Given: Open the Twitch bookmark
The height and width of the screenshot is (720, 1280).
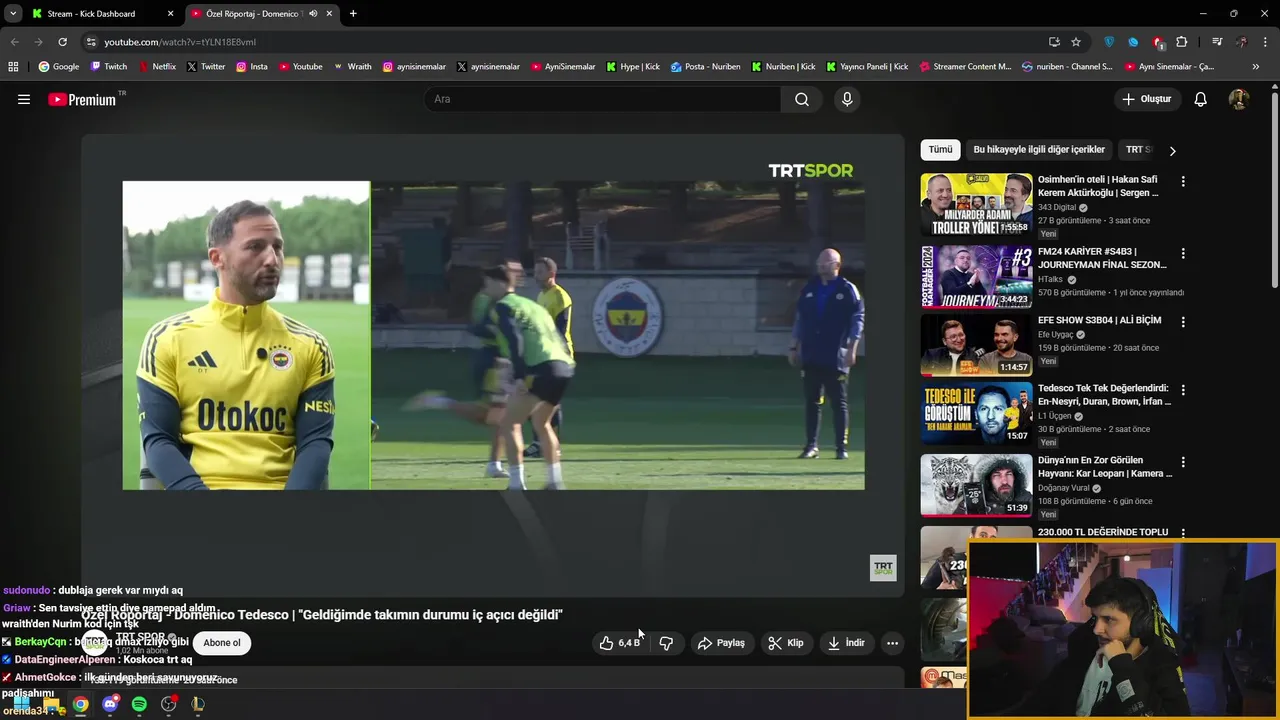Looking at the screenshot, I should [109, 67].
